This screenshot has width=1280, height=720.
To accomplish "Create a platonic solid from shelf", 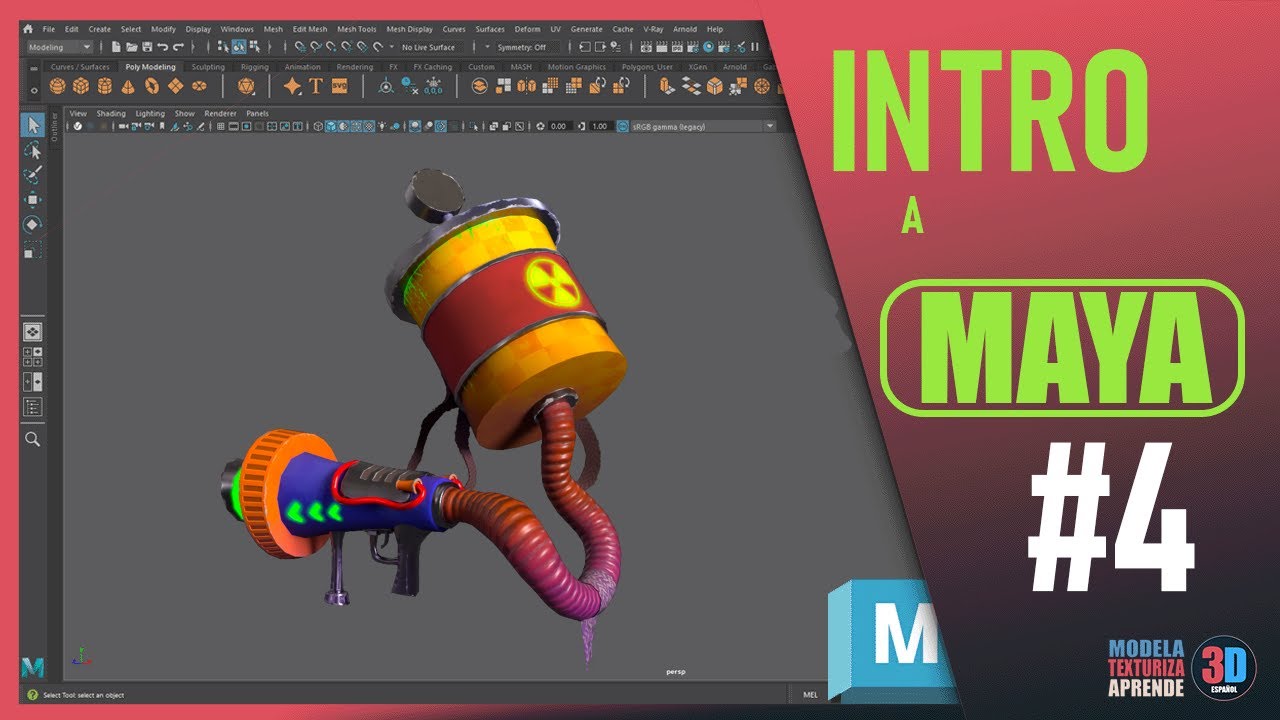I will click(246, 87).
